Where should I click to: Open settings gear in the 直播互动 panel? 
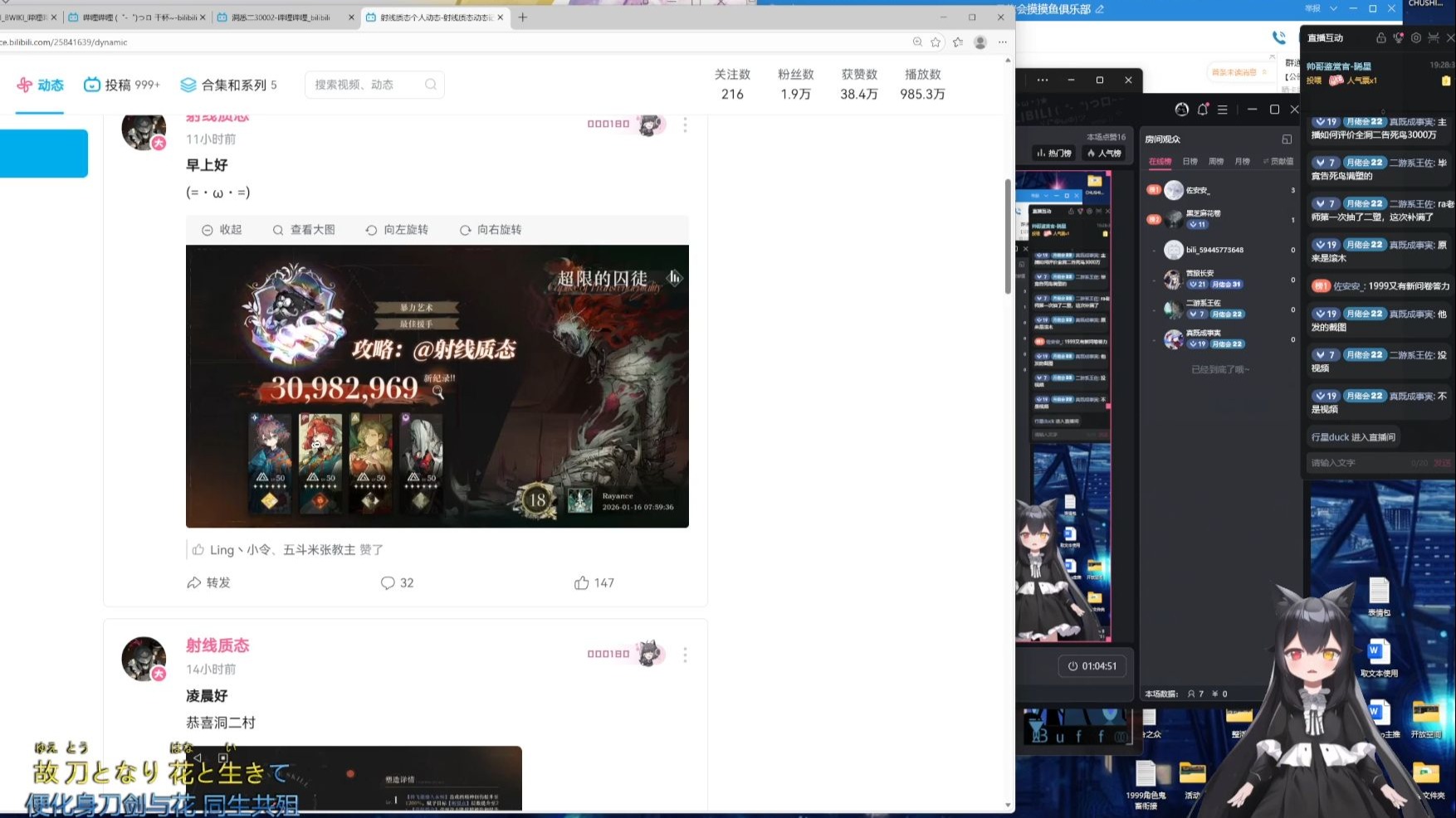(1416, 37)
